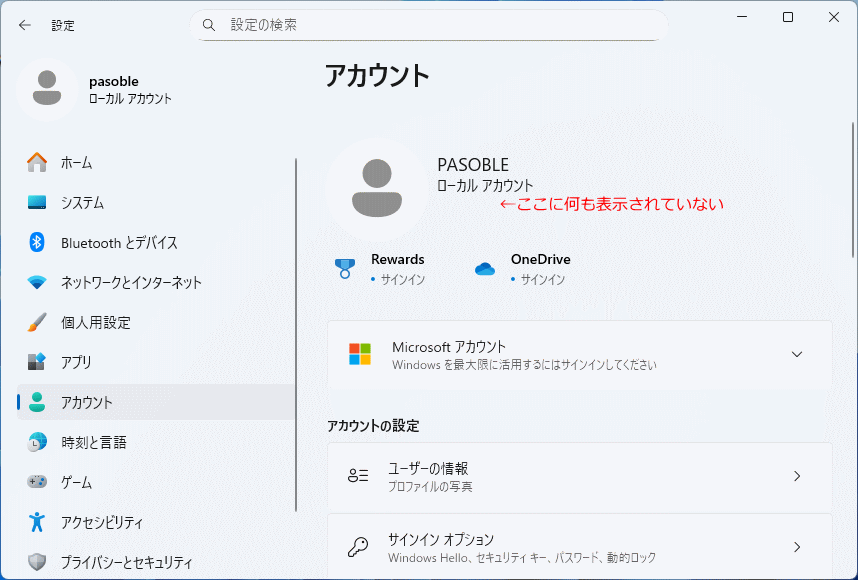Select the アプリ settings icon

click(x=37, y=362)
